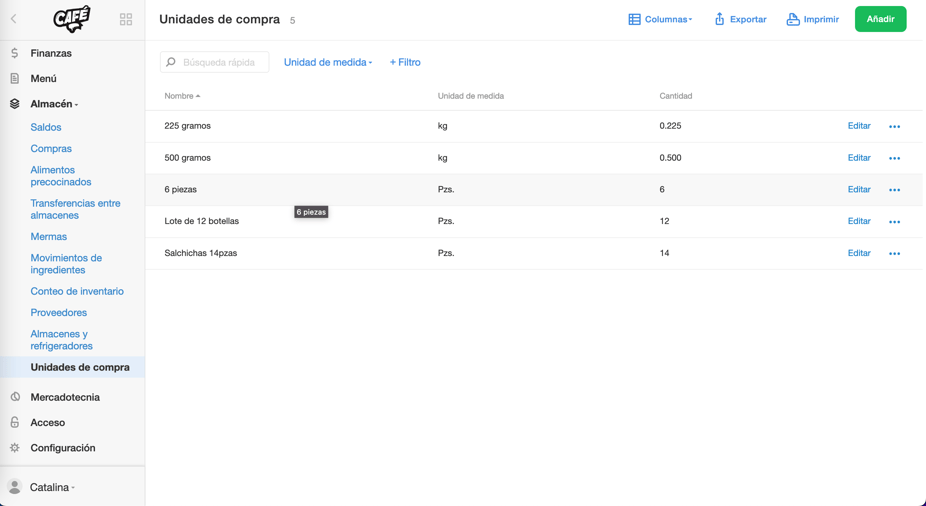926x506 pixels.
Task: Open Conteo de inventario
Action: tap(77, 291)
